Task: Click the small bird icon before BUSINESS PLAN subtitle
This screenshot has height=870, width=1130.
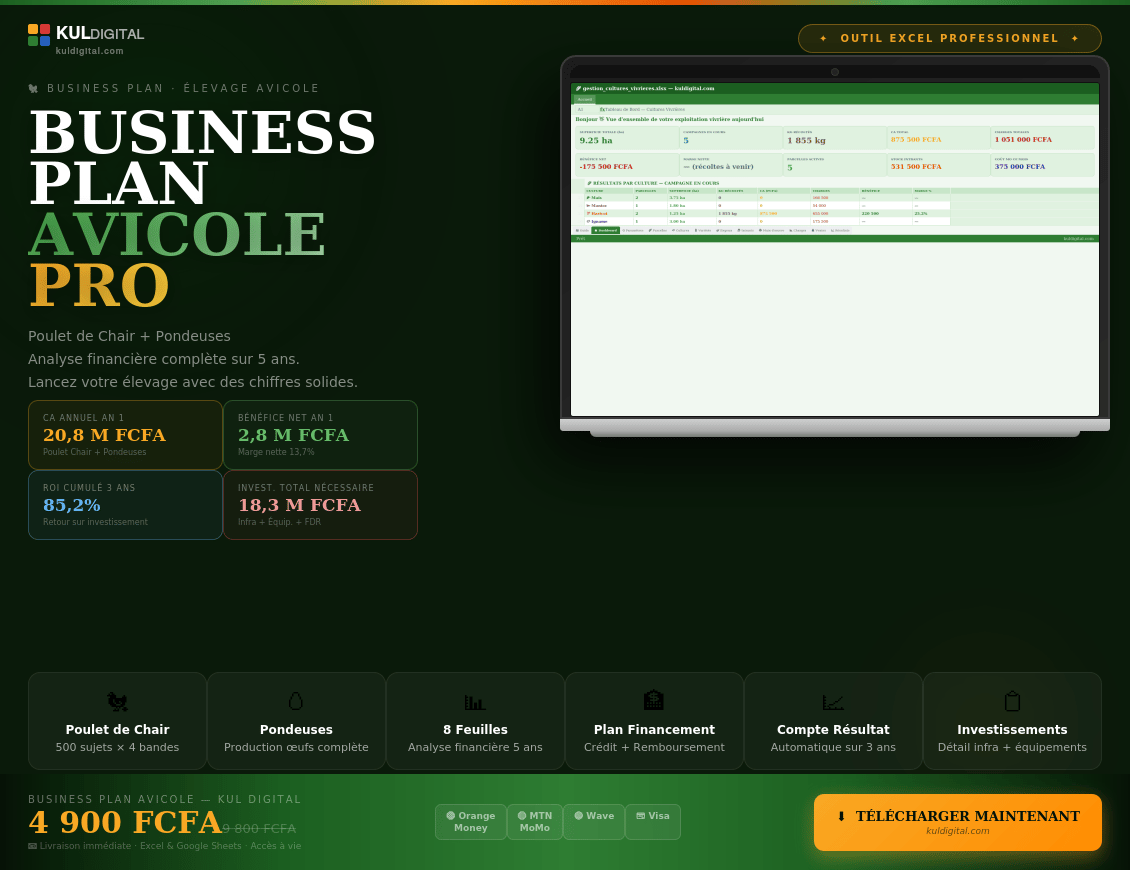Action: click(33, 89)
